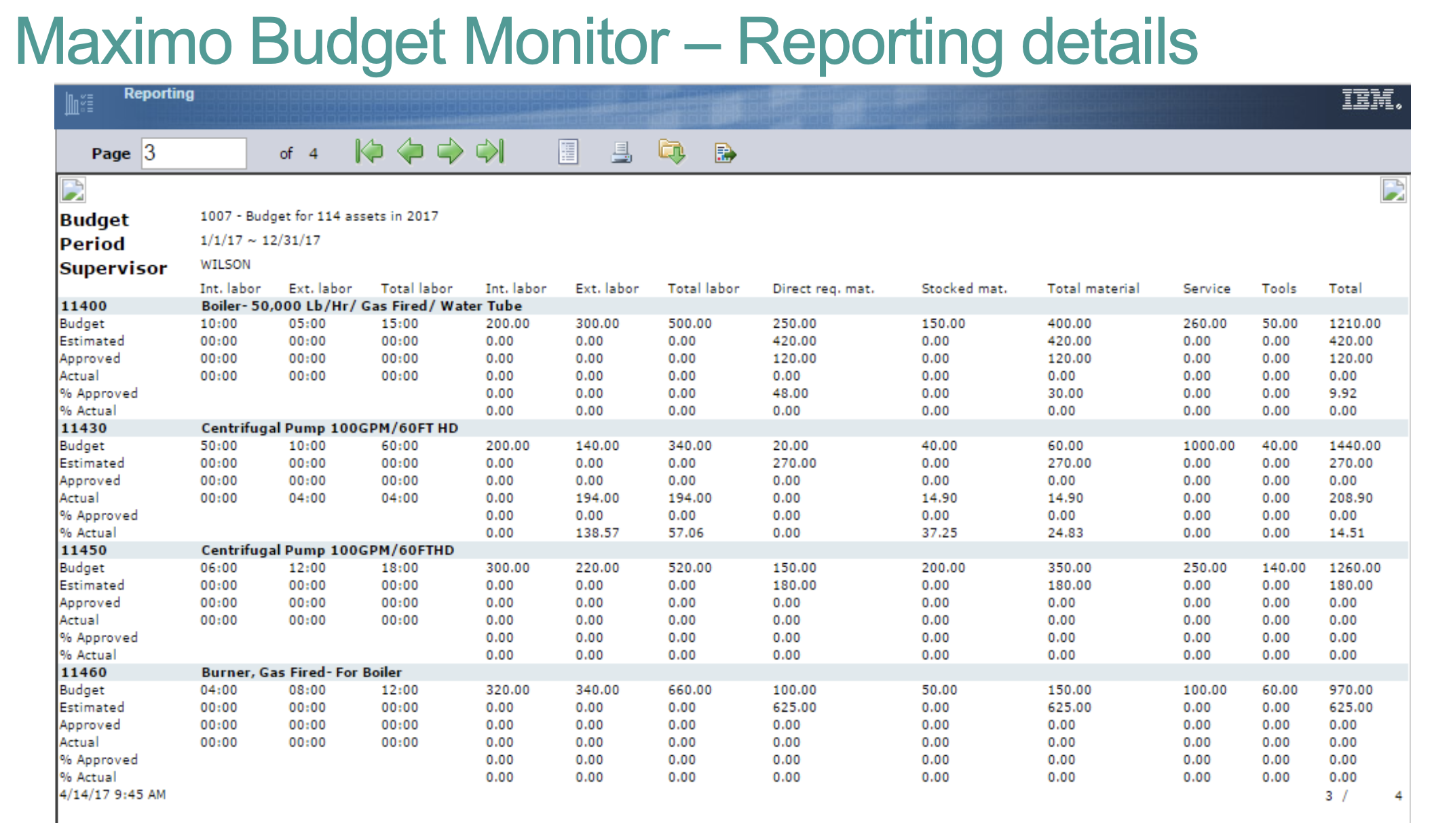Click budget 1007 description text
Viewport: 1432px width, 840px height.
click(x=318, y=216)
